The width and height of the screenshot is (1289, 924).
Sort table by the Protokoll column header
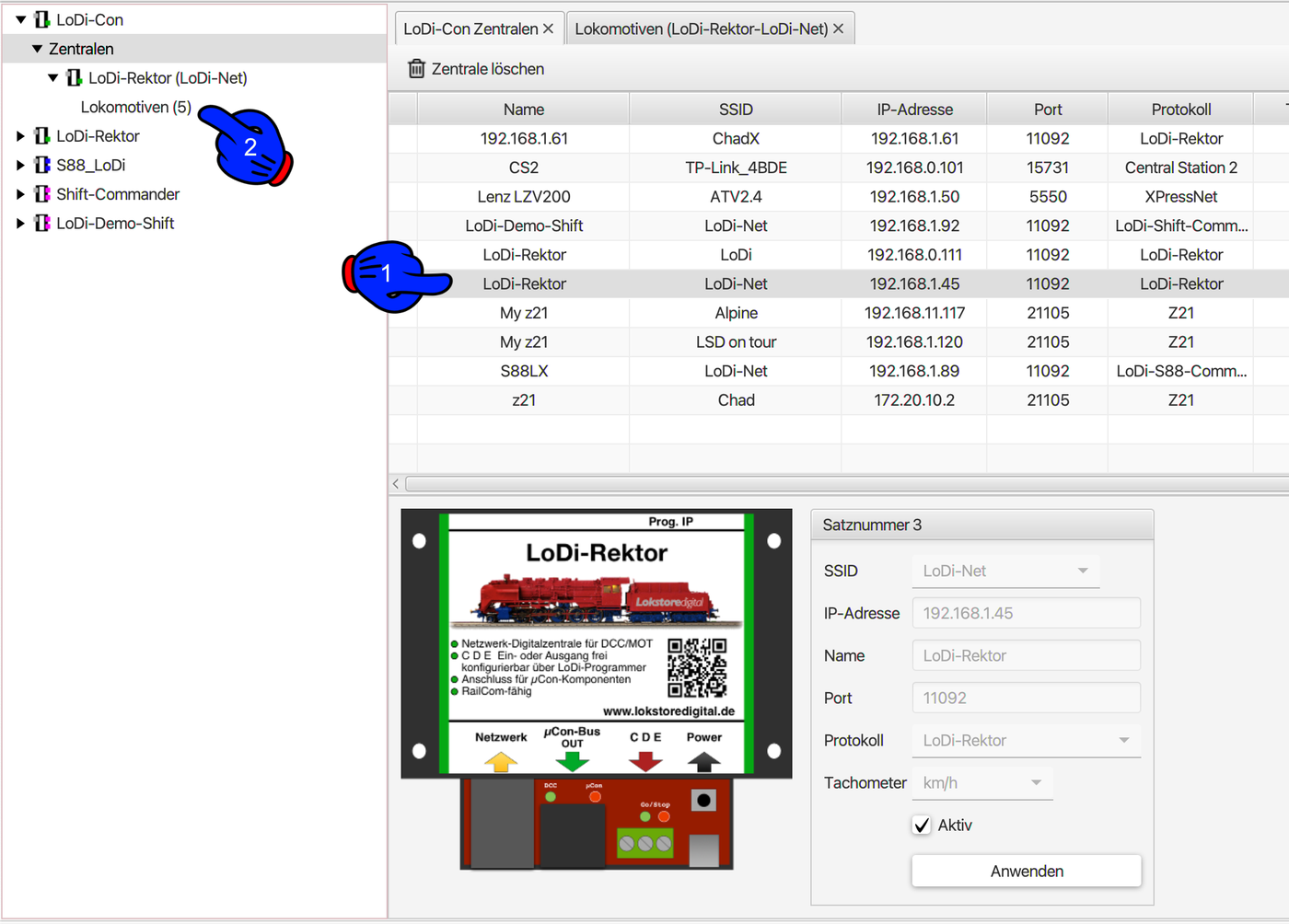coord(1181,110)
